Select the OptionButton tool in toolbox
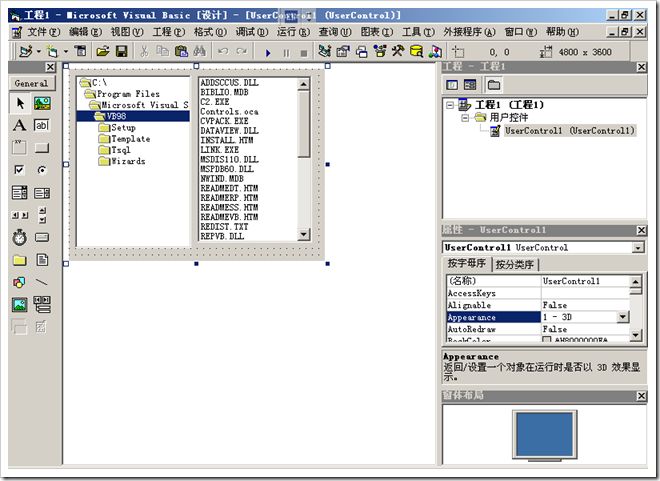660x481 pixels. [x=42, y=170]
